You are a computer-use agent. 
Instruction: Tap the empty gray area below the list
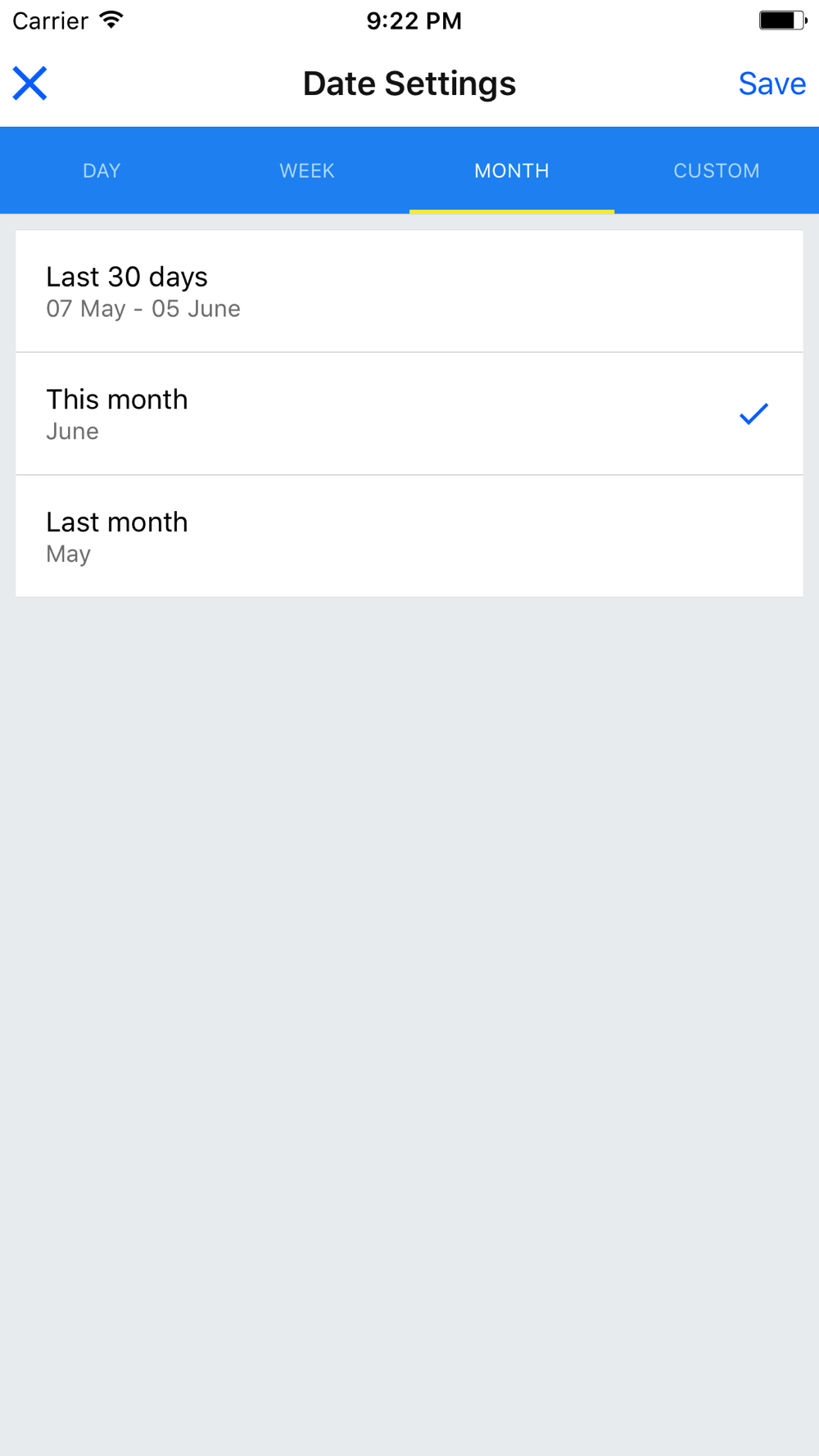409,1024
